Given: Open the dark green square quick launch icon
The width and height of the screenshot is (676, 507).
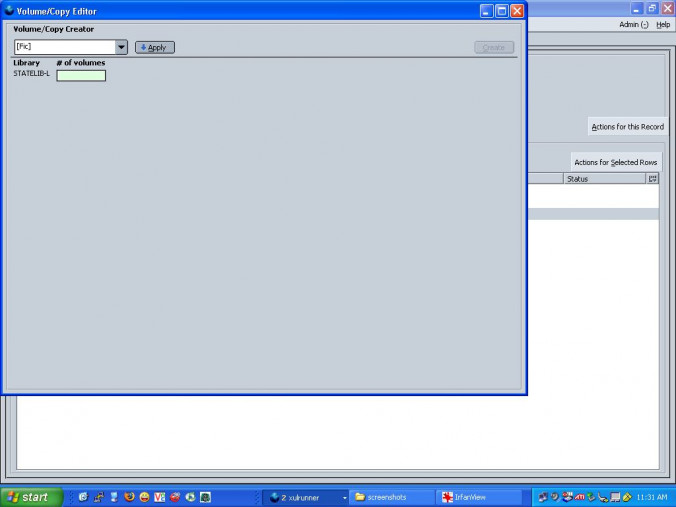Looking at the screenshot, I should [205, 497].
